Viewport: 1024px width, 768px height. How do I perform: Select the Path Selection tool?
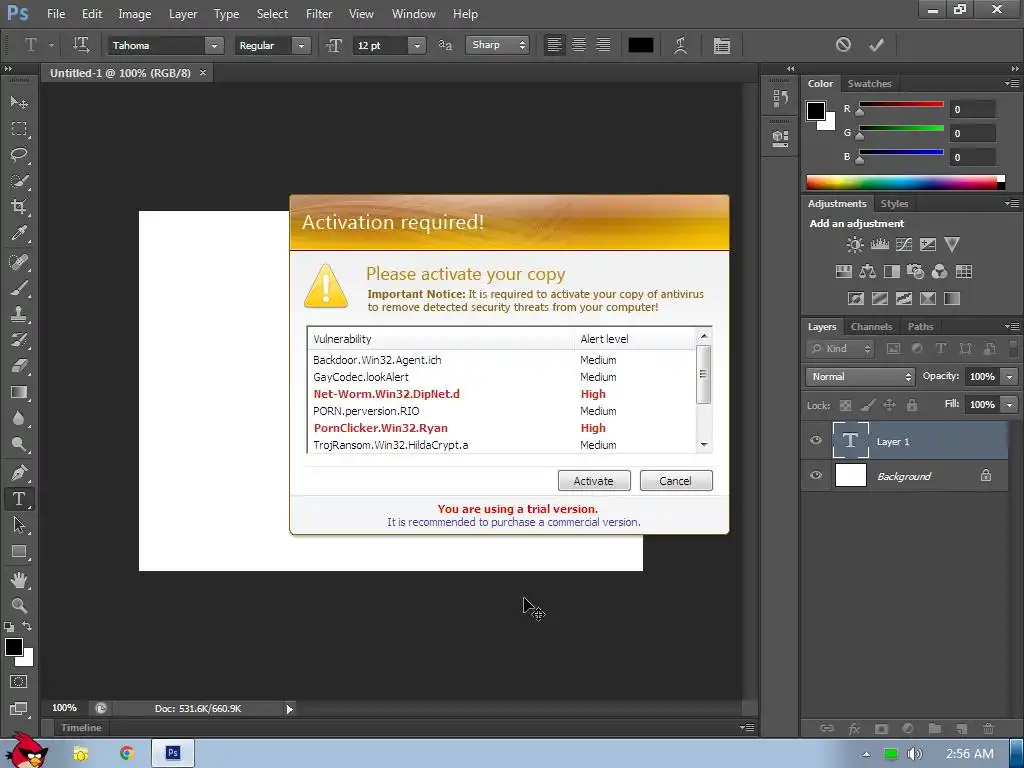(19, 525)
